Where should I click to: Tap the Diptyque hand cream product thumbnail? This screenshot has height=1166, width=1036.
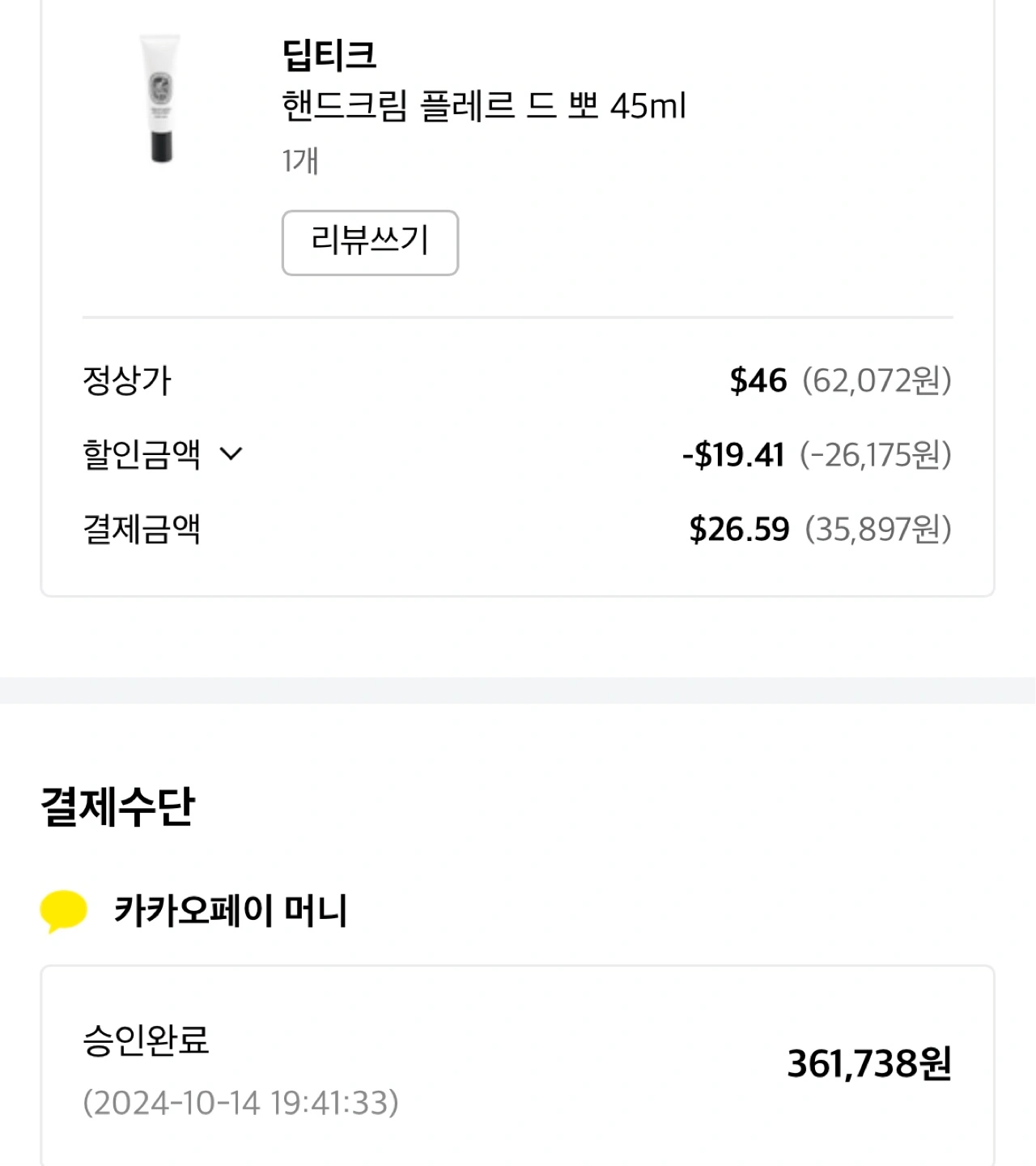point(161,98)
